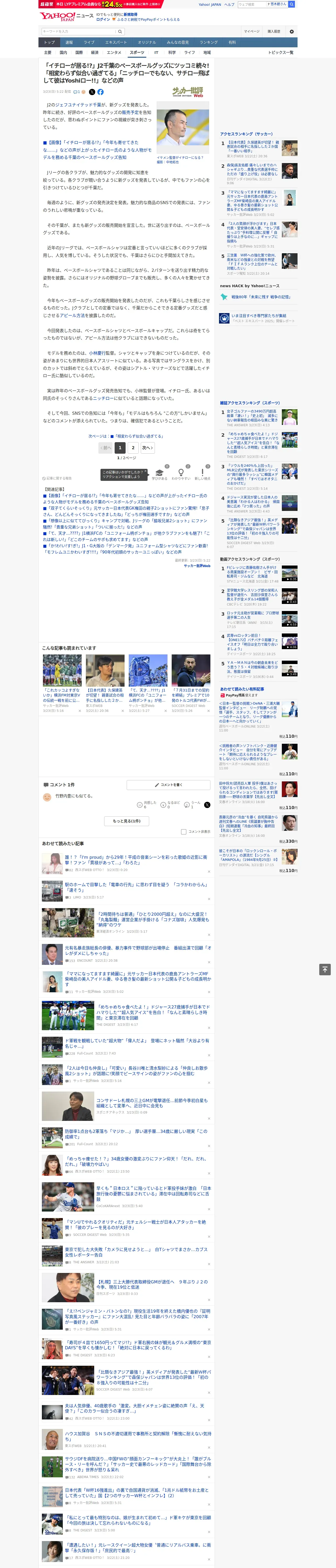Focus the web search field at top
The image size is (336, 1568).
(x=252, y=4)
